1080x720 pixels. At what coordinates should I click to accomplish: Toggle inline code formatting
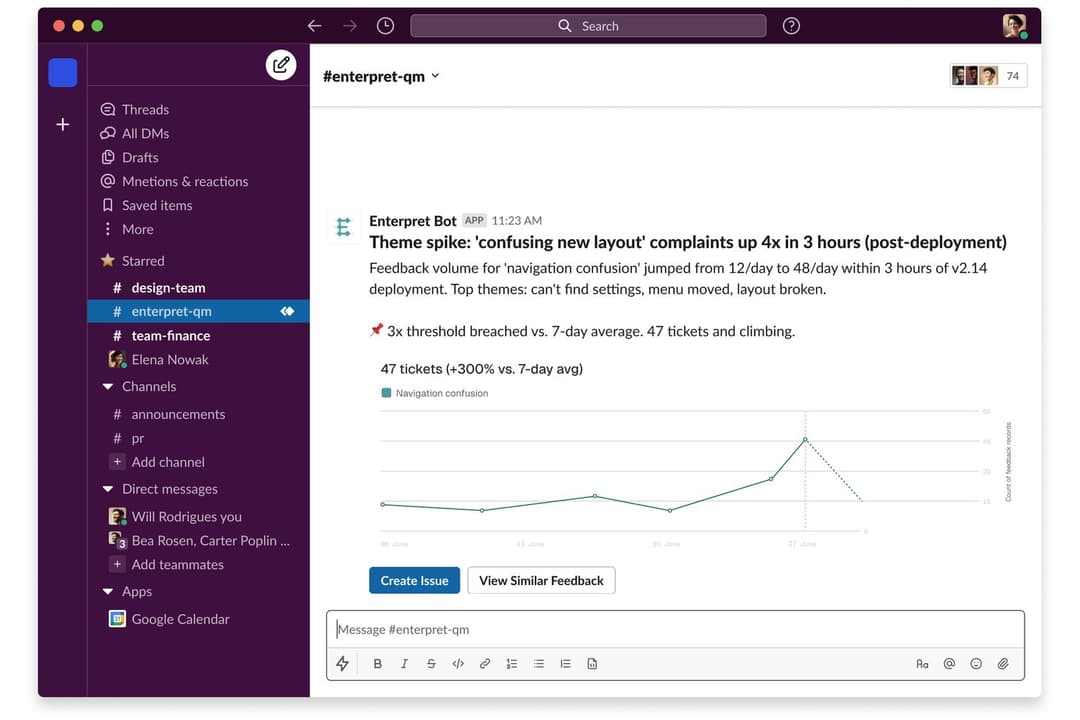[458, 664]
